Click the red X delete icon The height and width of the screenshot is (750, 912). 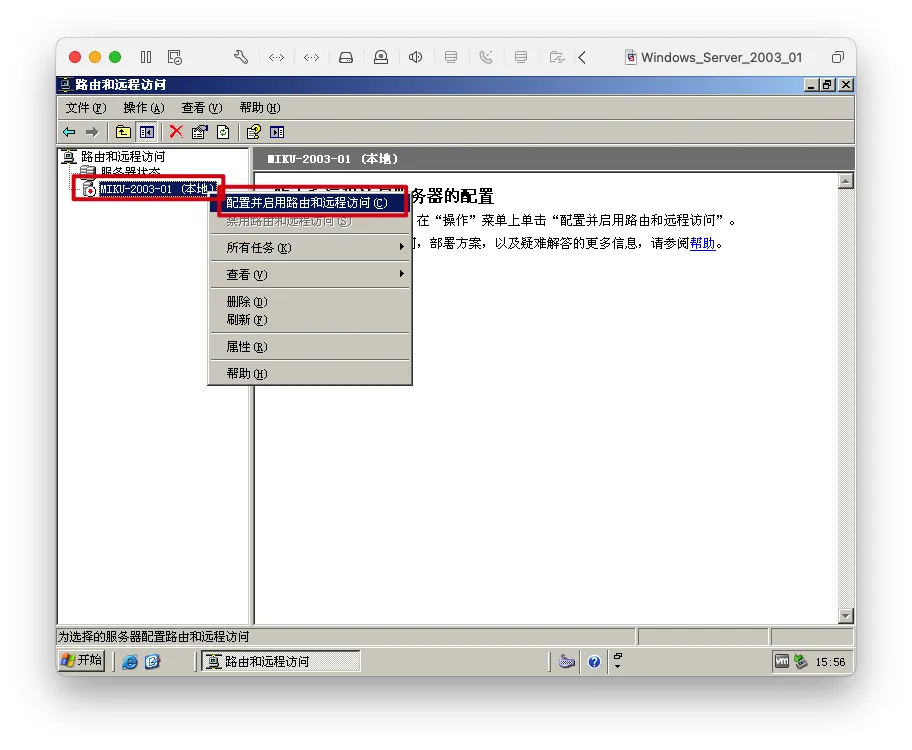tap(176, 131)
